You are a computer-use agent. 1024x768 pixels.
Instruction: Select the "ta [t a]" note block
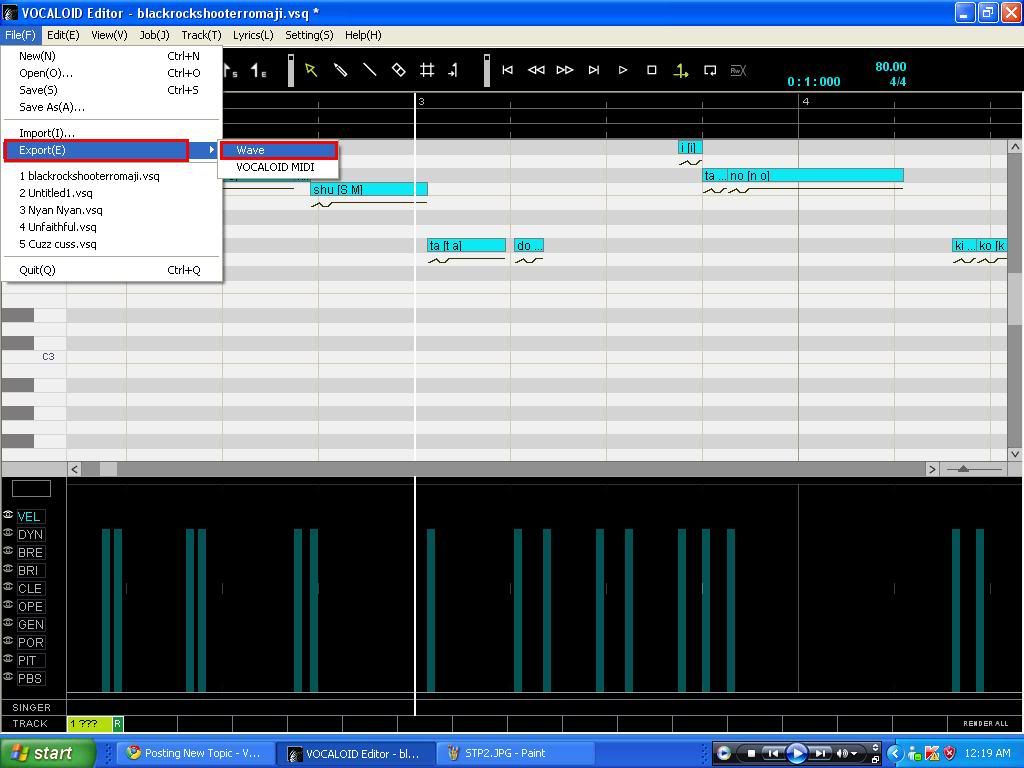[466, 246]
